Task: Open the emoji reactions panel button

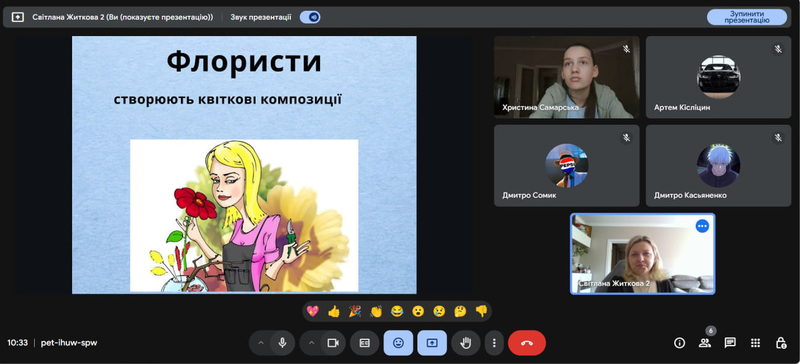Action: 398,343
